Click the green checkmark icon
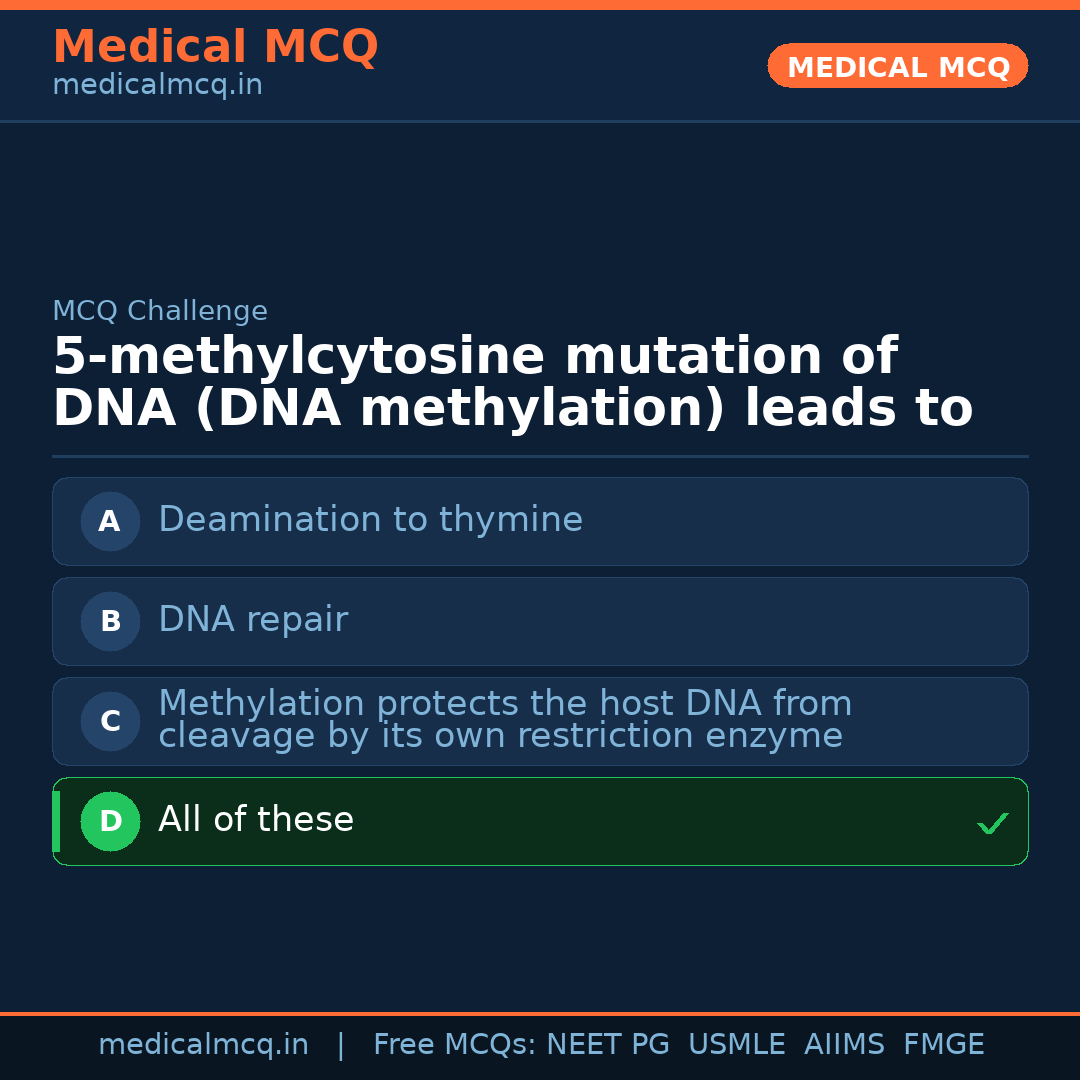Screen dimensions: 1080x1080 pyautogui.click(x=992, y=823)
